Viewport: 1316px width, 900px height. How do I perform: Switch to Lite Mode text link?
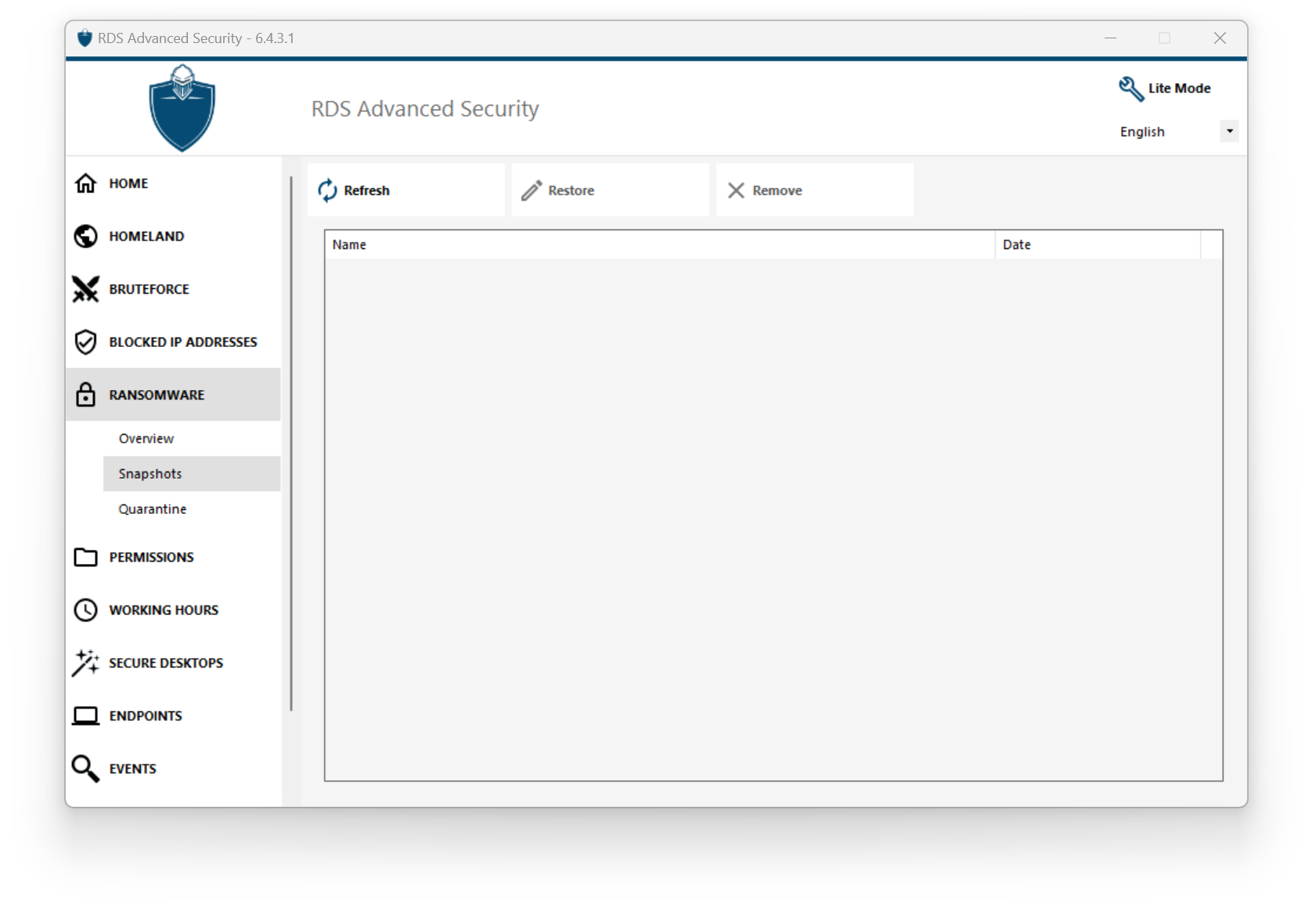[1179, 89]
